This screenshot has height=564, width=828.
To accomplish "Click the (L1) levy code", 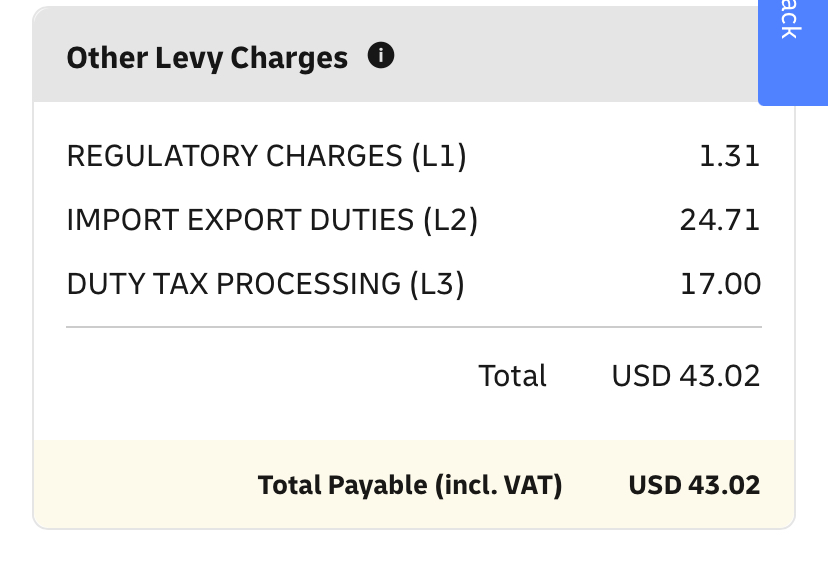I will (439, 156).
